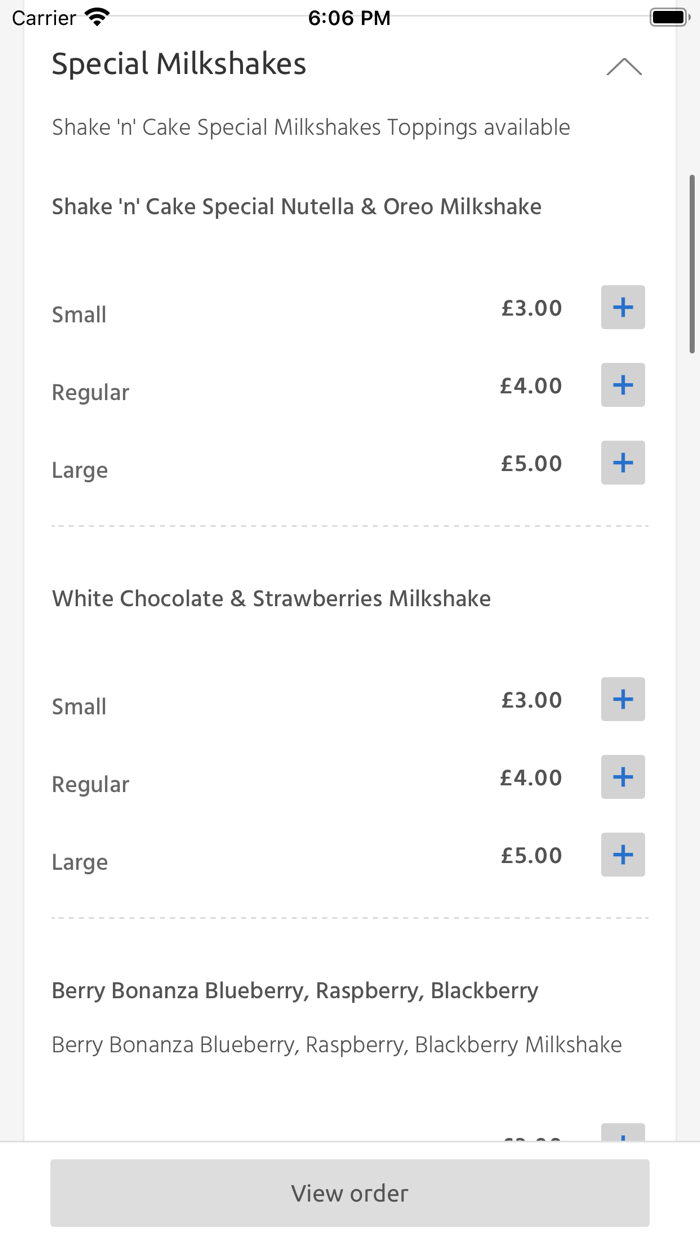Collapse the Special Milkshakes section
The width and height of the screenshot is (700, 1244).
(x=624, y=65)
